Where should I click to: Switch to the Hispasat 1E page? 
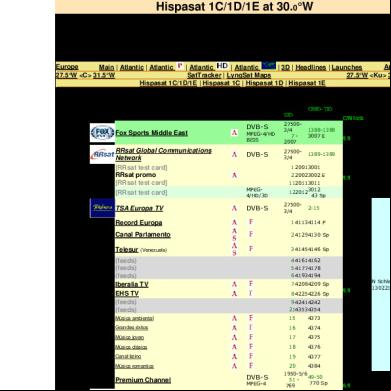[x=307, y=83]
